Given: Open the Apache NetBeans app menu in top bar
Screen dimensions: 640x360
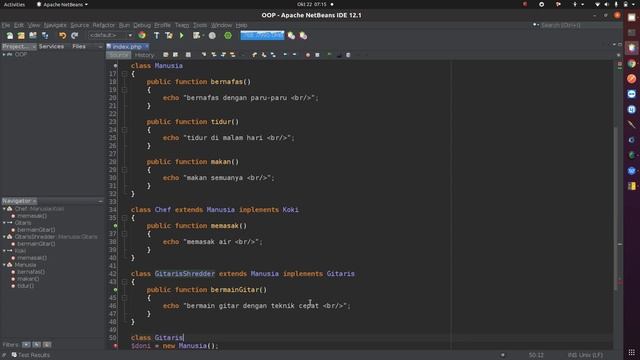Looking at the screenshot, I should (63, 4).
